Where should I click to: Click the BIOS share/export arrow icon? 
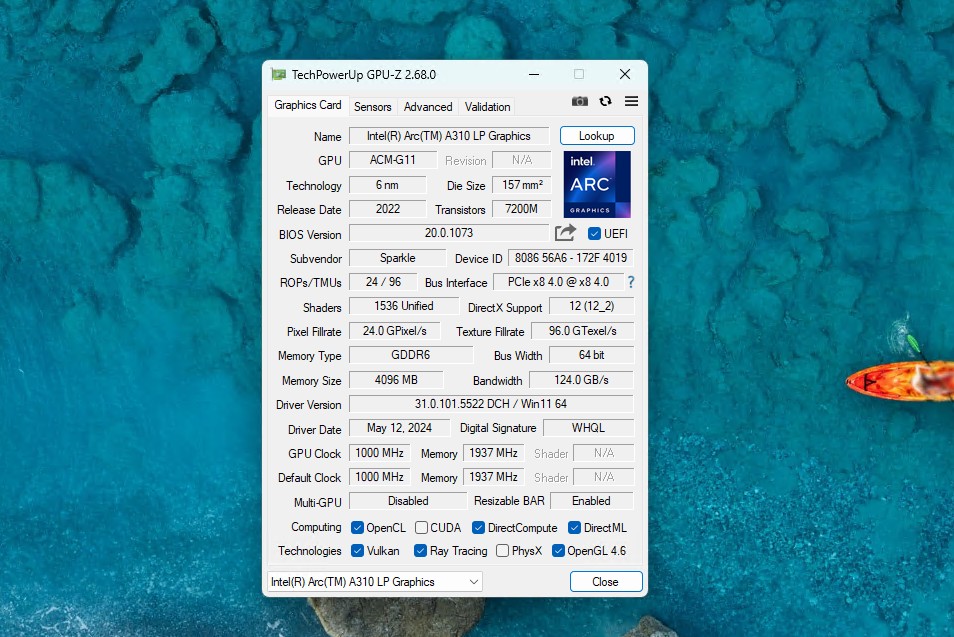click(x=566, y=233)
